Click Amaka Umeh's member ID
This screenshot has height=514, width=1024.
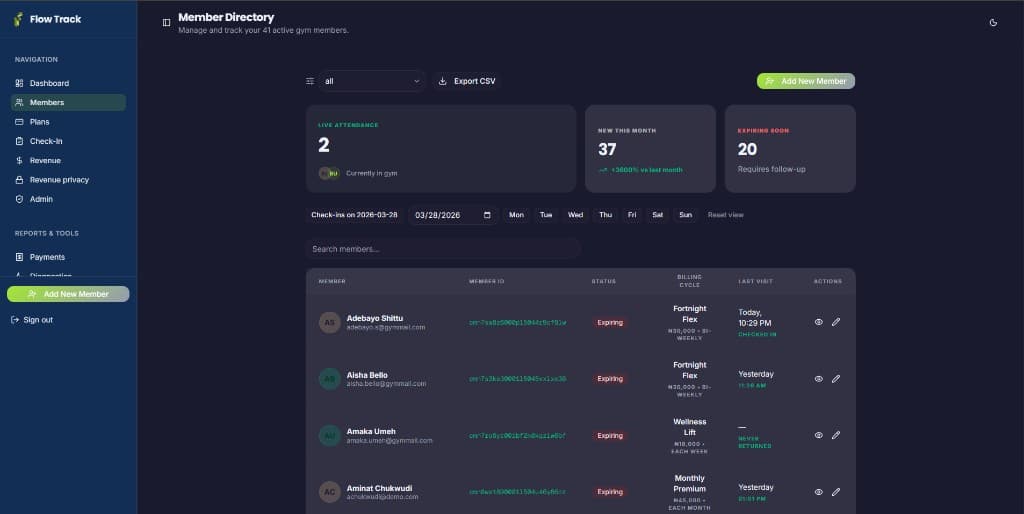tap(517, 436)
